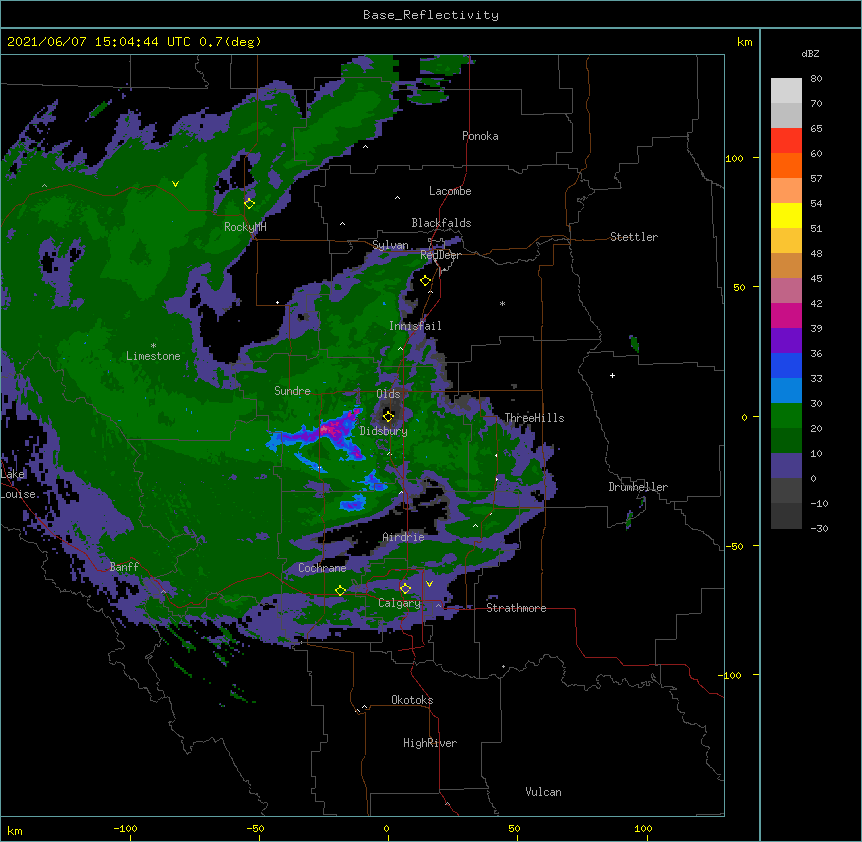Select the bright green 20-30 dBZ swatch
862x842 pixels.
(x=786, y=416)
